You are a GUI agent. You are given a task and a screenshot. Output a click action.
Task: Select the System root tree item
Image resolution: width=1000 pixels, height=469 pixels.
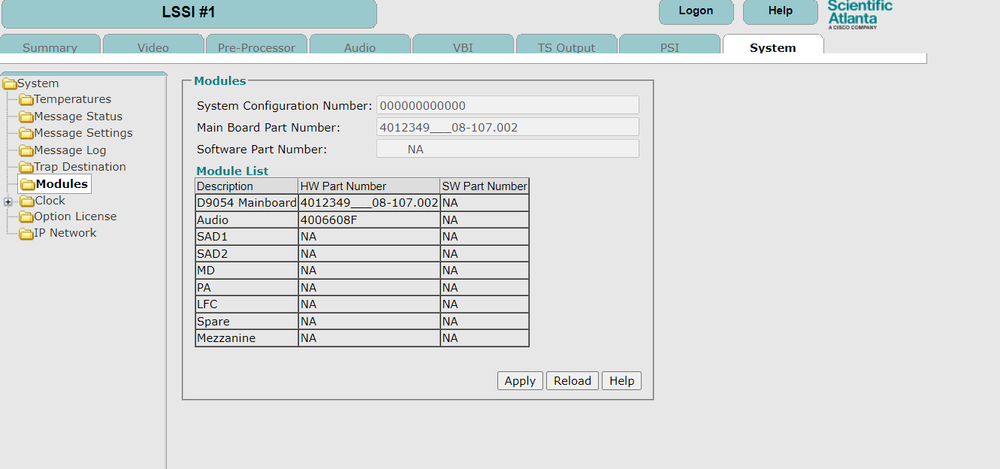point(38,84)
